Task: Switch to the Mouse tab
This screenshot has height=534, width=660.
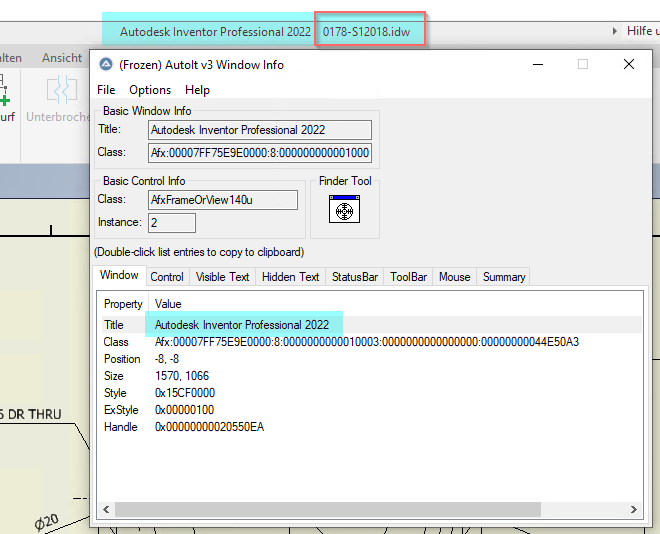Action: pyautogui.click(x=455, y=277)
